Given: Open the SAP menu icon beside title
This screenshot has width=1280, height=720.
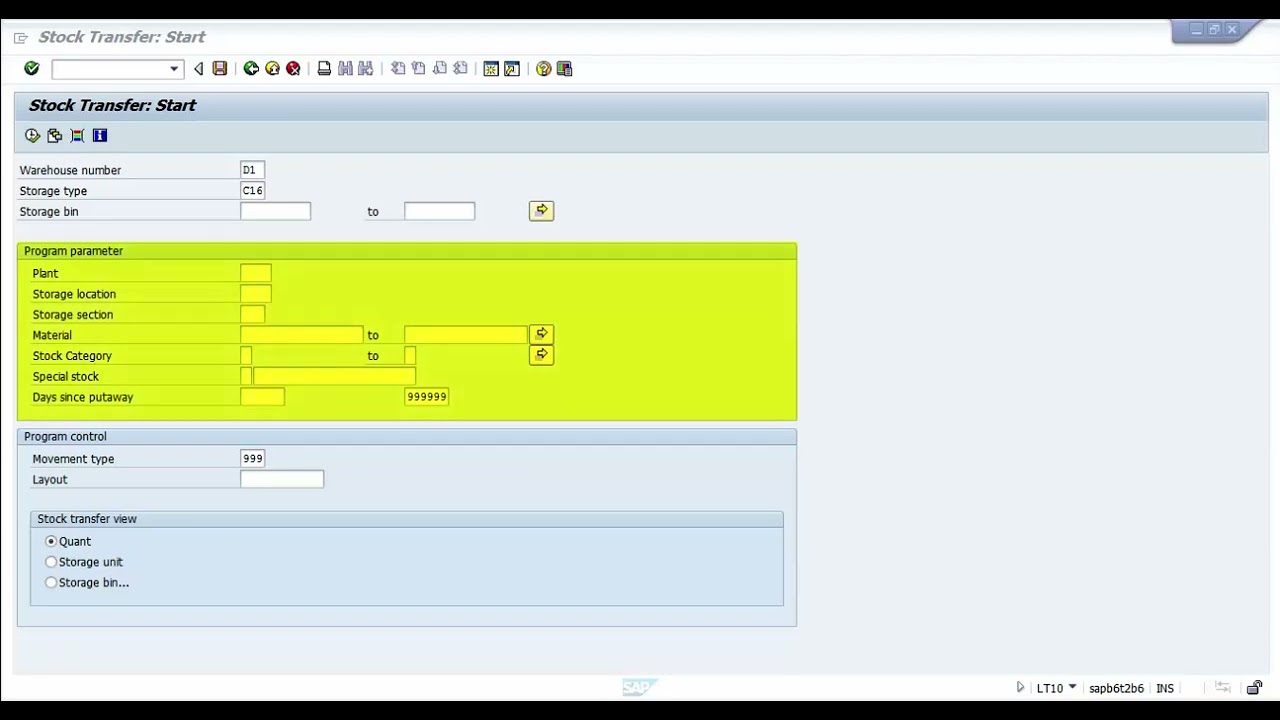Looking at the screenshot, I should click(20, 38).
